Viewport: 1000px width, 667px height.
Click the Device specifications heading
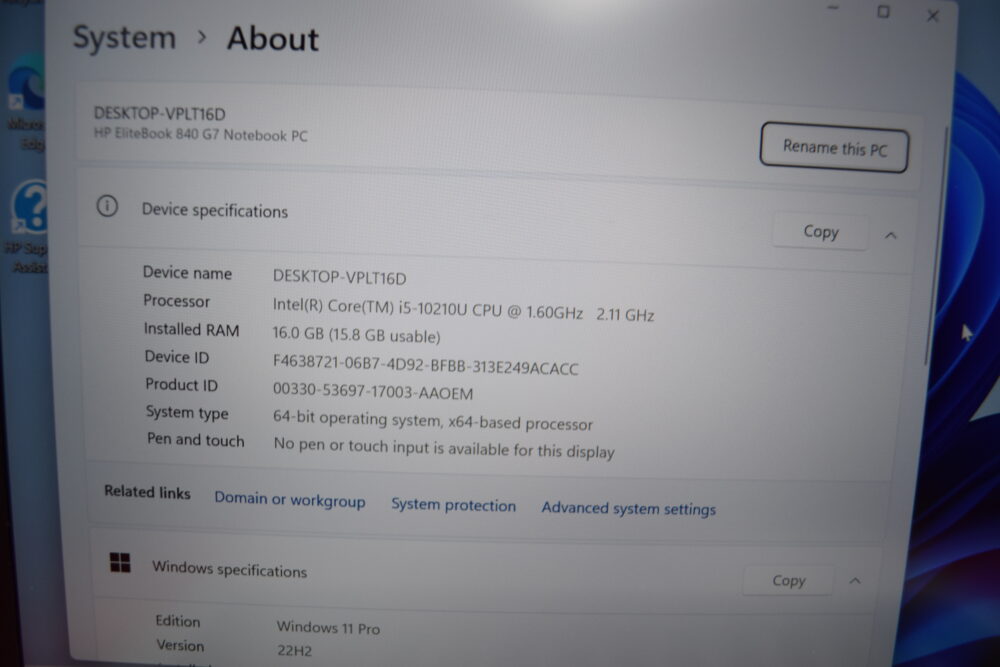pyautogui.click(x=214, y=210)
